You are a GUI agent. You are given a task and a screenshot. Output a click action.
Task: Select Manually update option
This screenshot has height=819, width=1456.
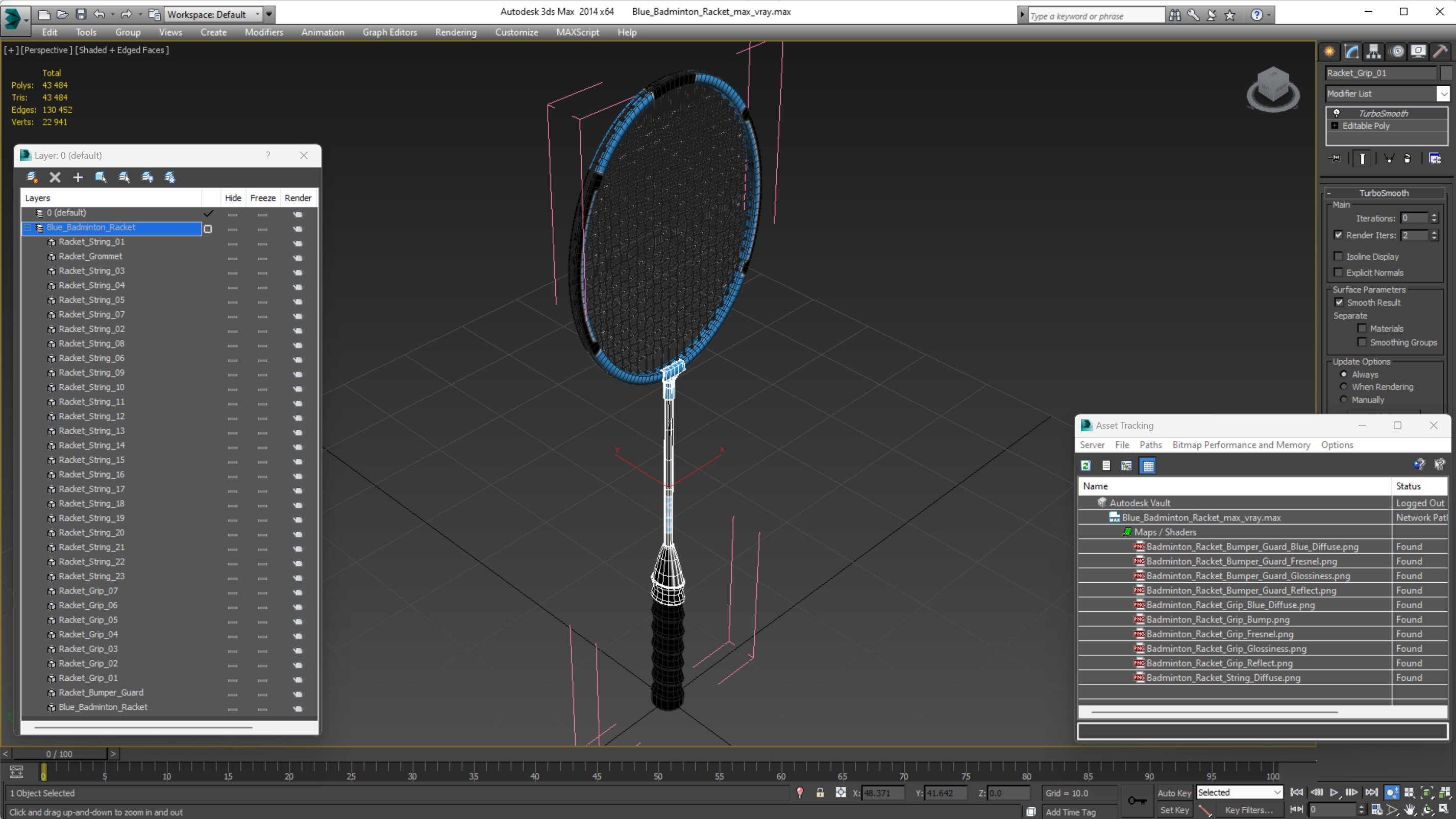(1344, 400)
